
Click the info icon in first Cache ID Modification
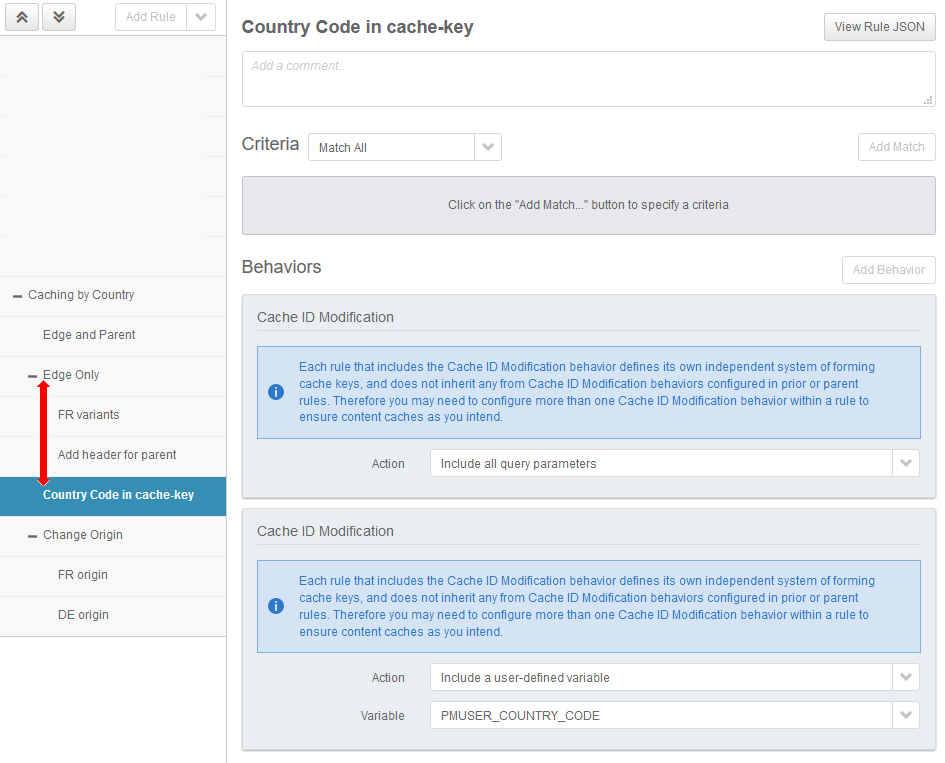coord(276,392)
